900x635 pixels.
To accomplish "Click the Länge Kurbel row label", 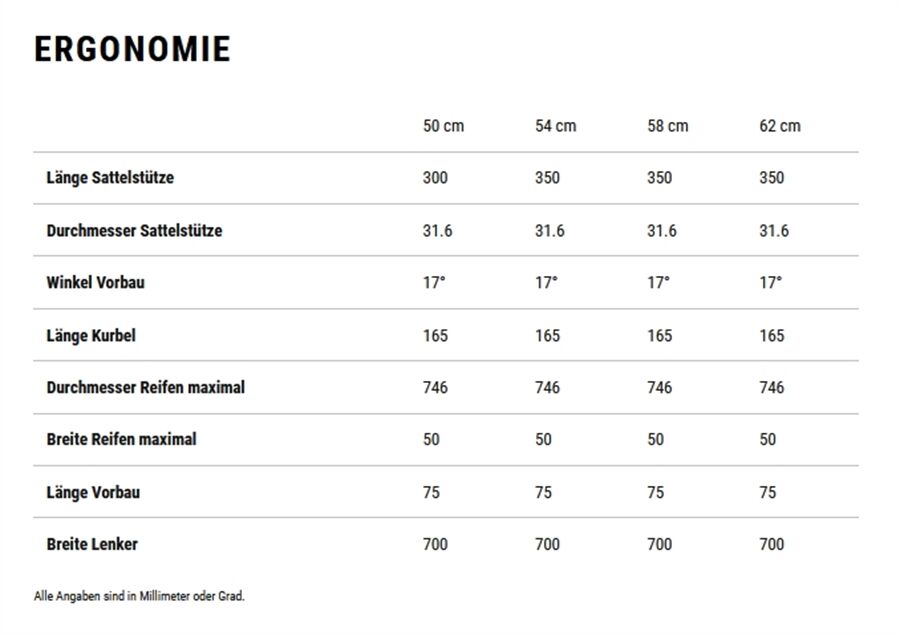I will pos(91,335).
